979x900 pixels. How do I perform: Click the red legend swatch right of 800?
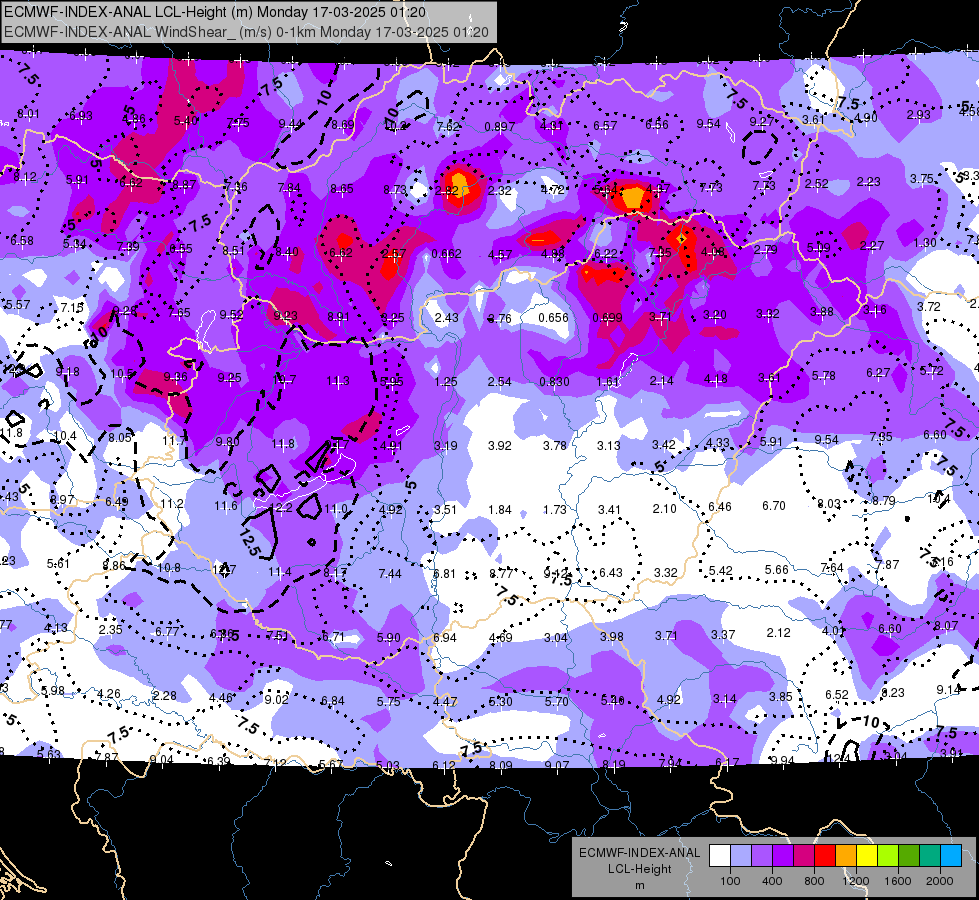coord(825,856)
